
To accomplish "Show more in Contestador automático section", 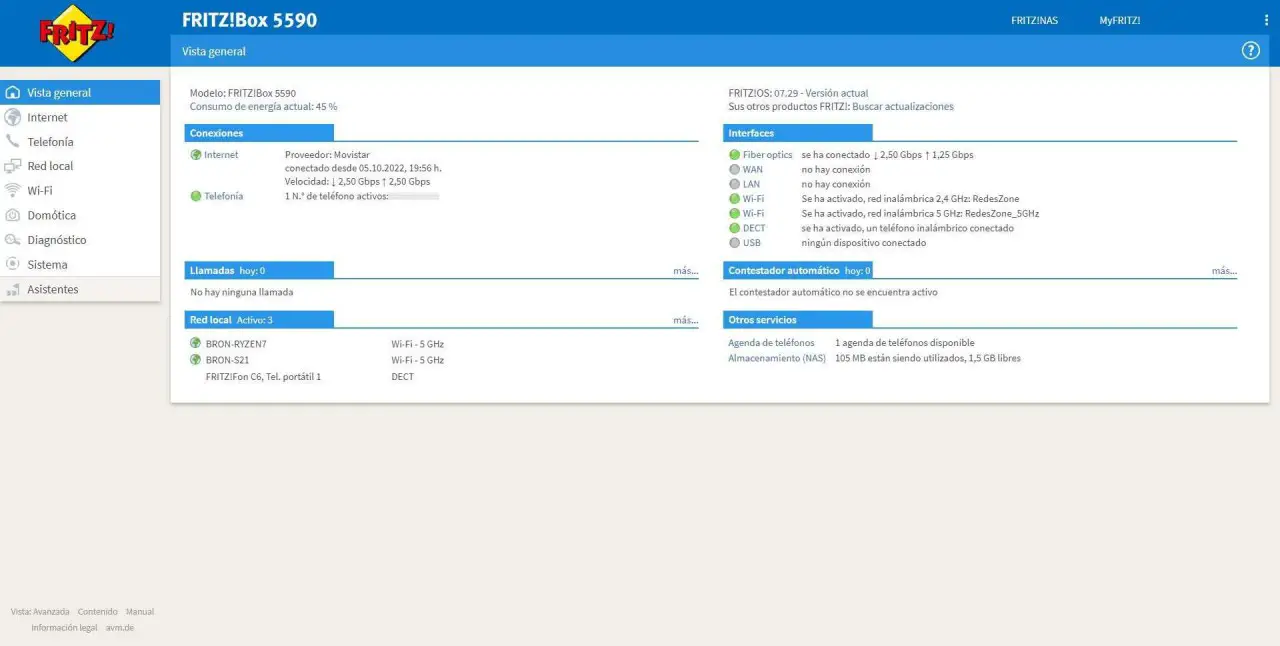I will pyautogui.click(x=1223, y=271).
